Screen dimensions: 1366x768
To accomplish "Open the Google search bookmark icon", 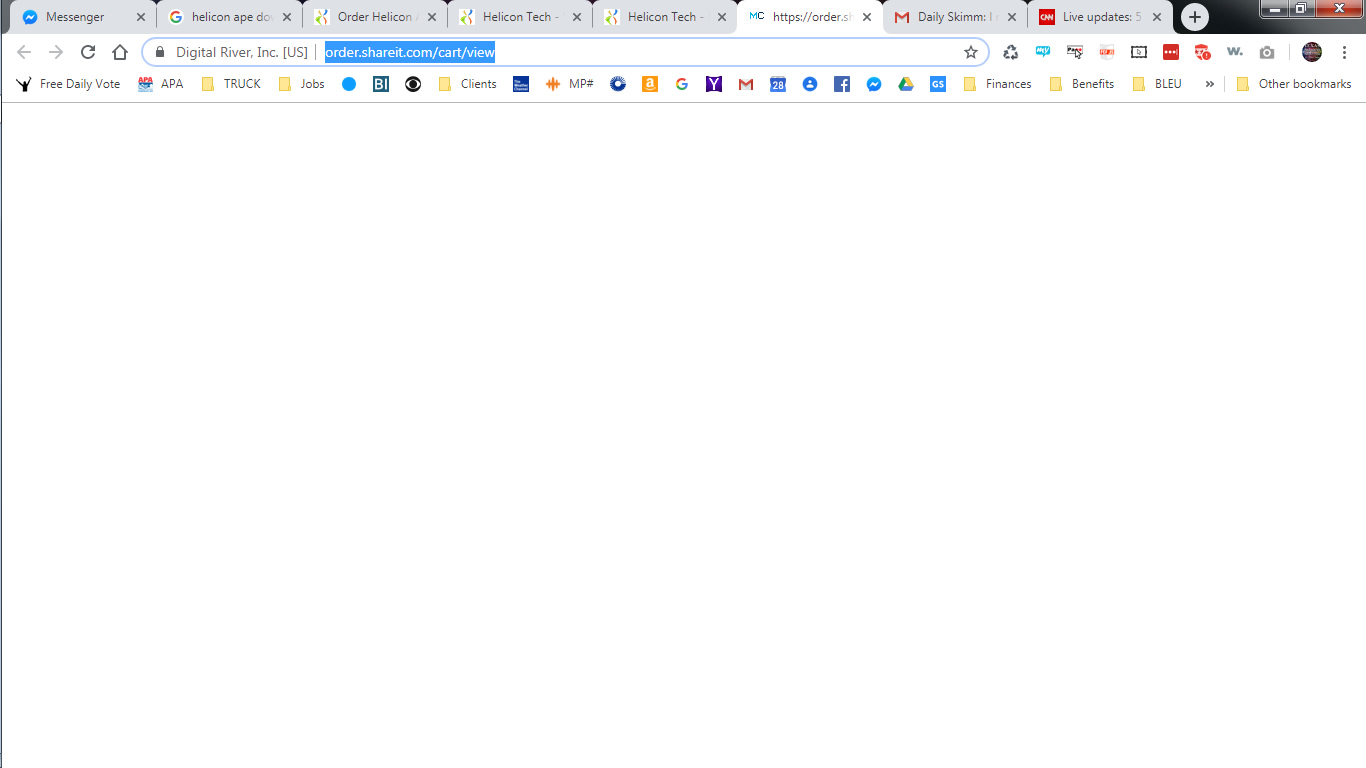I will click(x=681, y=84).
